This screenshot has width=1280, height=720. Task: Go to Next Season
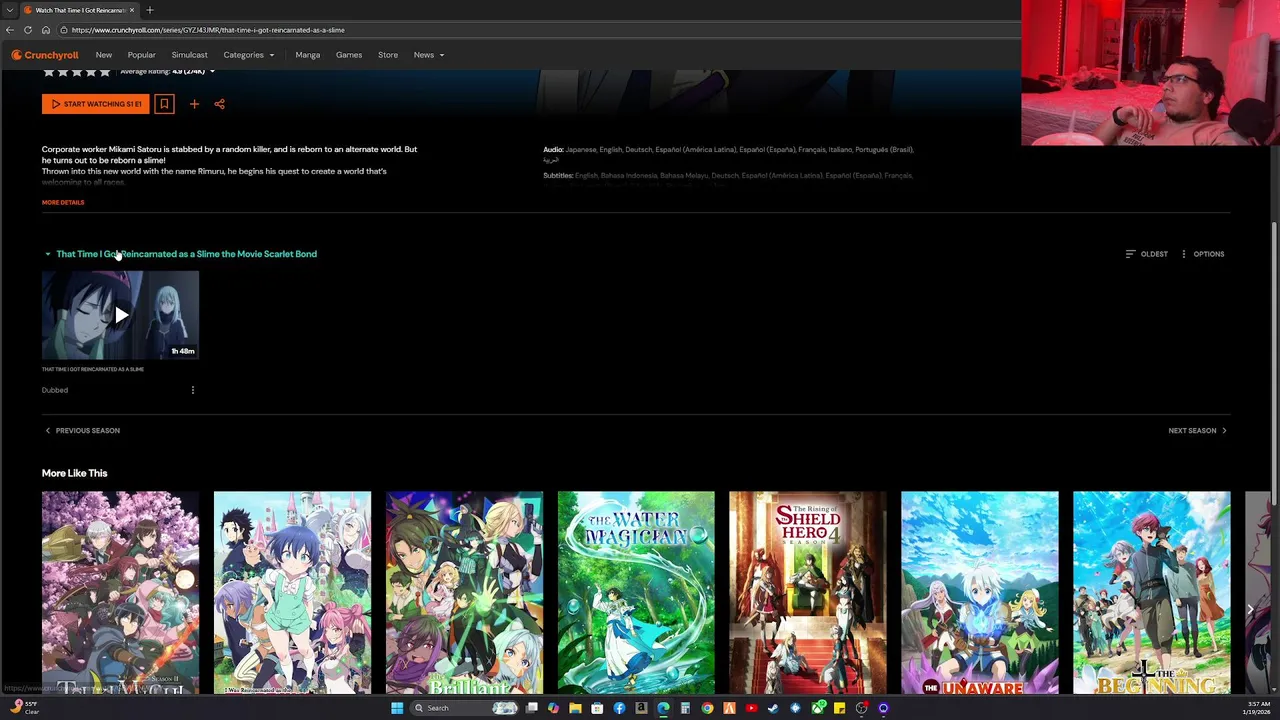coord(1198,431)
